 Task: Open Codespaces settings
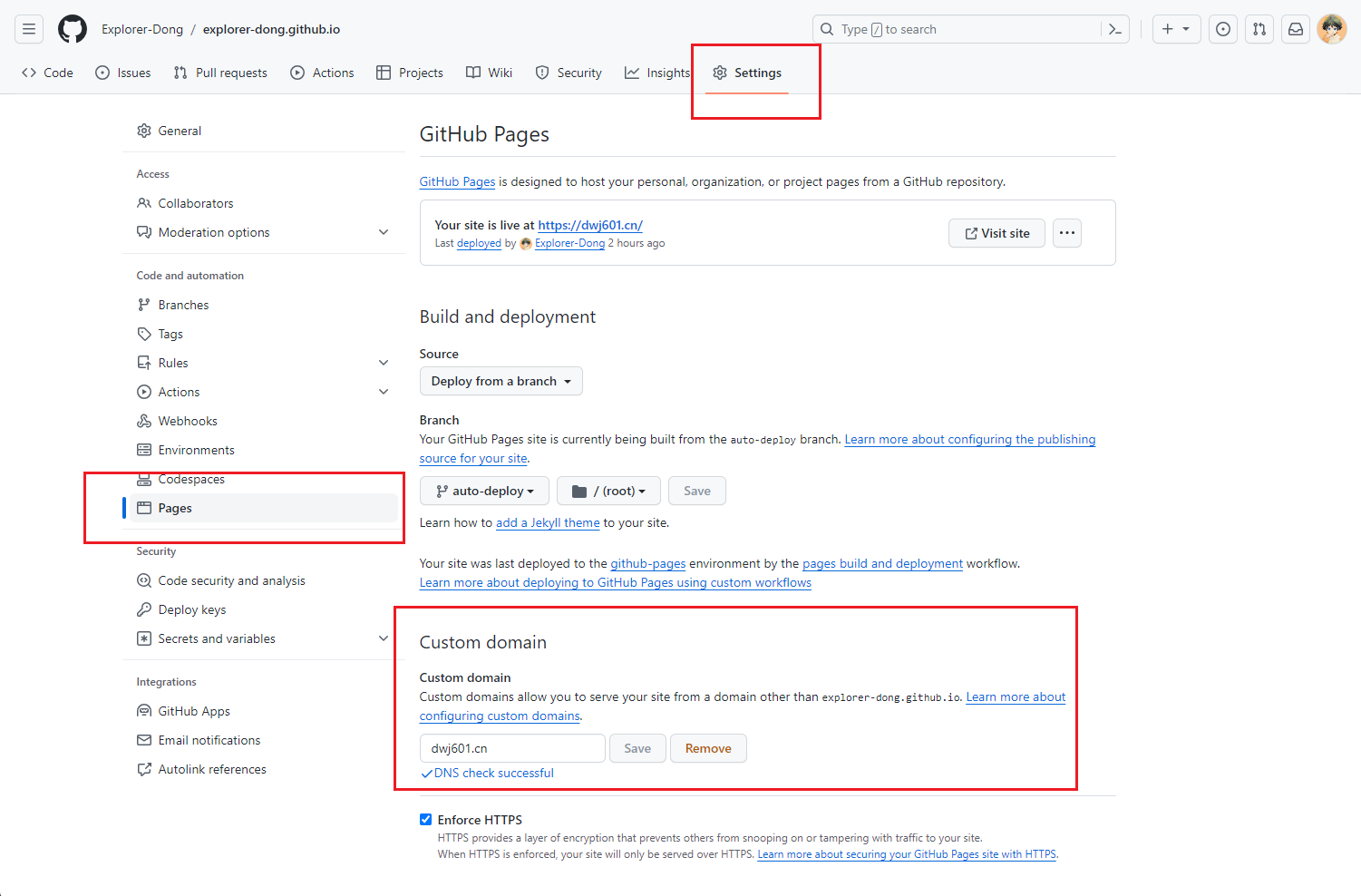pyautogui.click(x=263, y=479)
